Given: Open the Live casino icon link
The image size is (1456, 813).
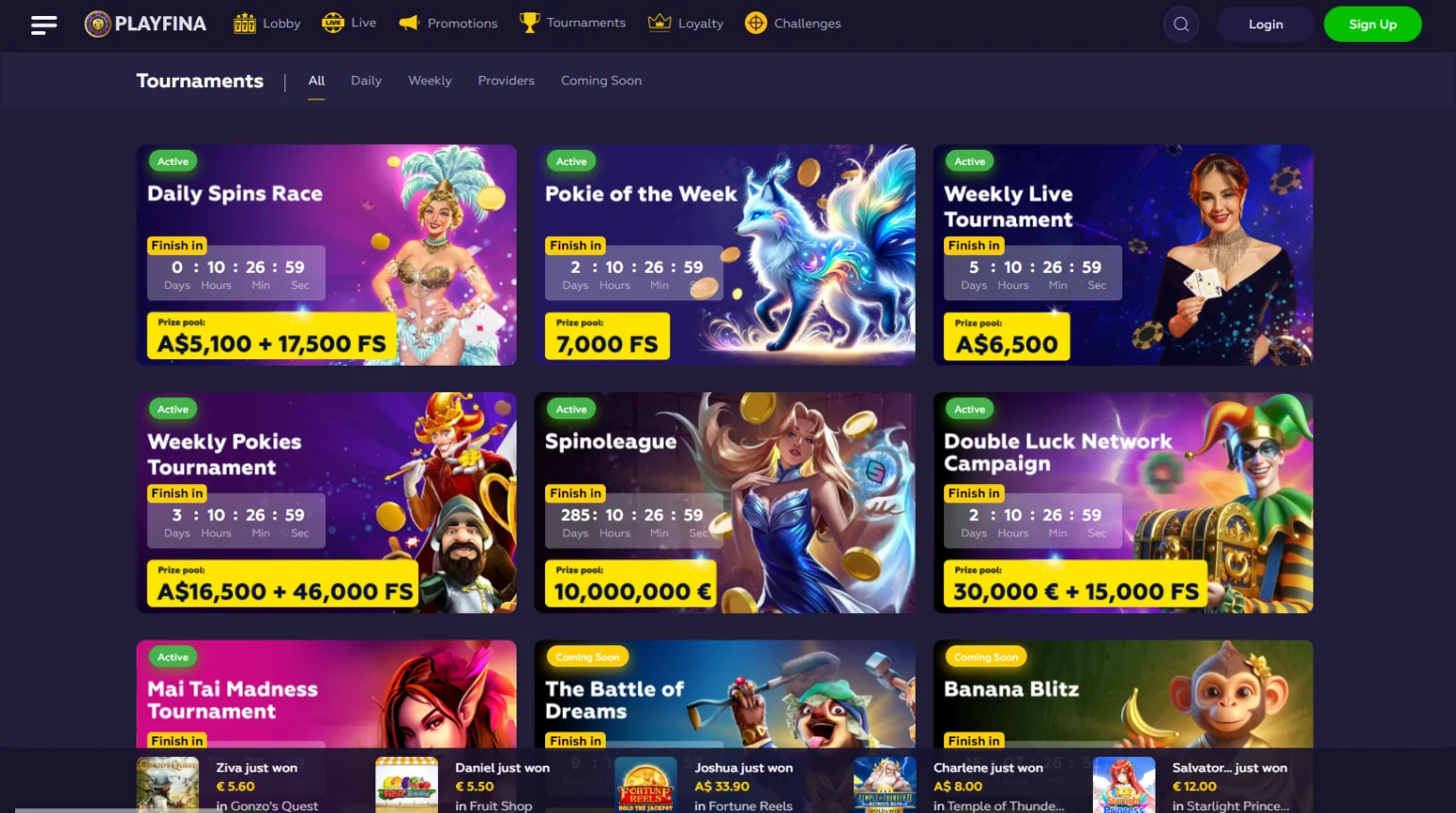Looking at the screenshot, I should coord(333,23).
